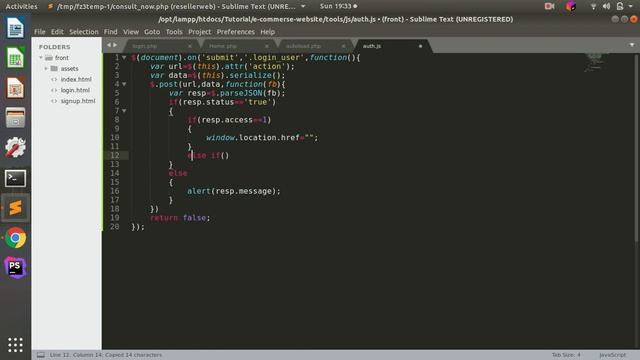Open the File menu
640x360 pixels.
pyautogui.click(x=40, y=32)
